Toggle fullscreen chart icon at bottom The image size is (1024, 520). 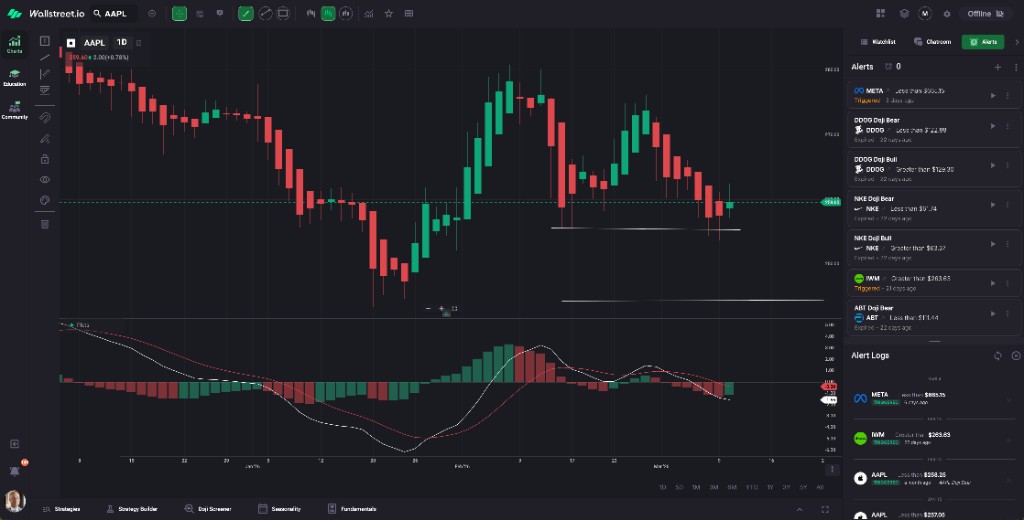[x=825, y=510]
